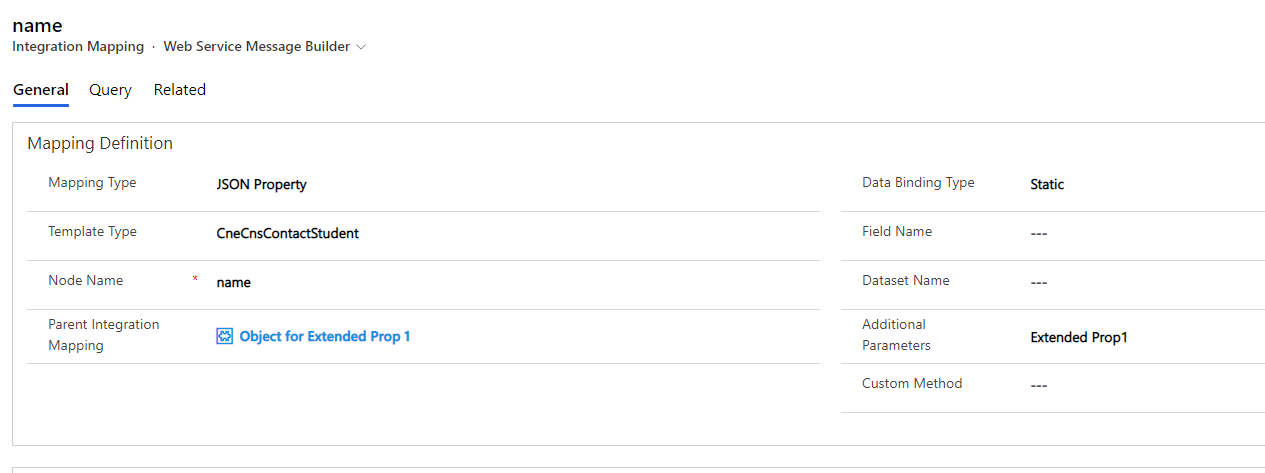1265x473 pixels.
Task: Open the Related tab menu
Action: [x=180, y=90]
